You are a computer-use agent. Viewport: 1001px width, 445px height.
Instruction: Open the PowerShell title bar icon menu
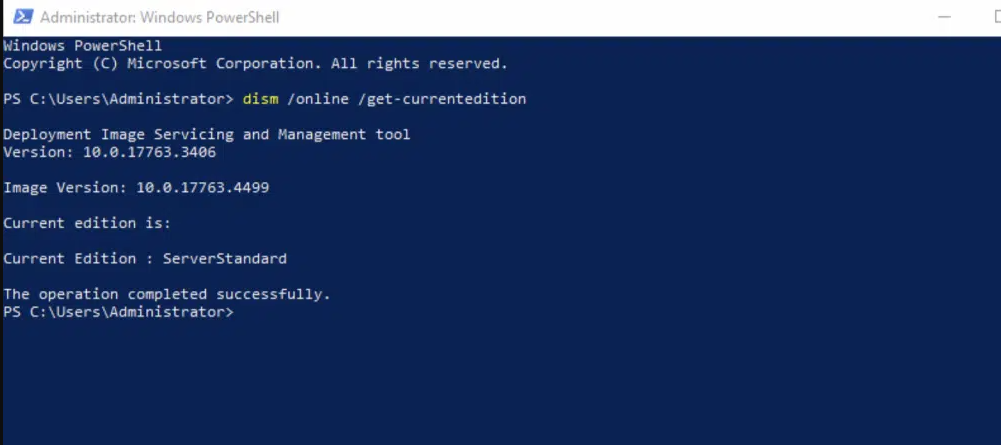[21, 17]
